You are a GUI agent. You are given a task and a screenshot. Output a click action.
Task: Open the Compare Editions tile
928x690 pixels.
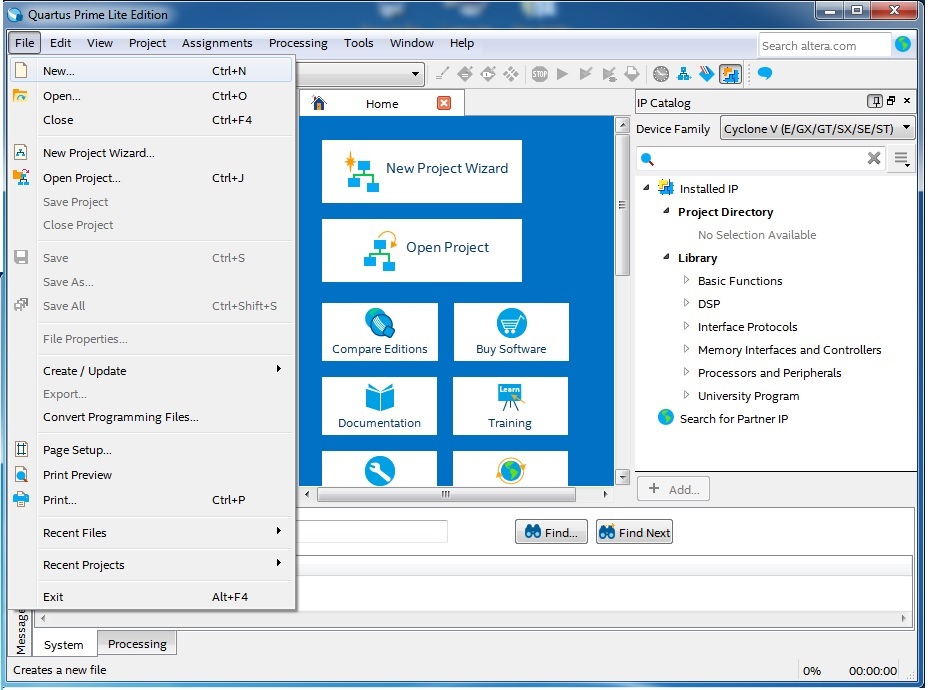click(379, 331)
